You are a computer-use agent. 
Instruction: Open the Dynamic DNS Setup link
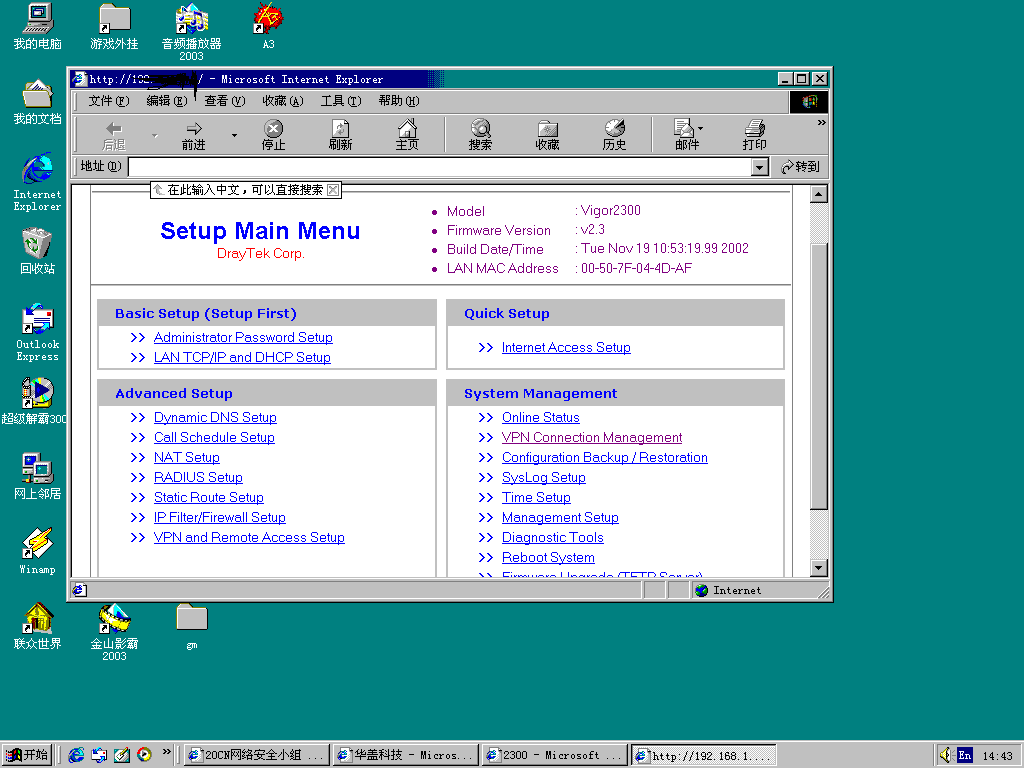(x=216, y=418)
